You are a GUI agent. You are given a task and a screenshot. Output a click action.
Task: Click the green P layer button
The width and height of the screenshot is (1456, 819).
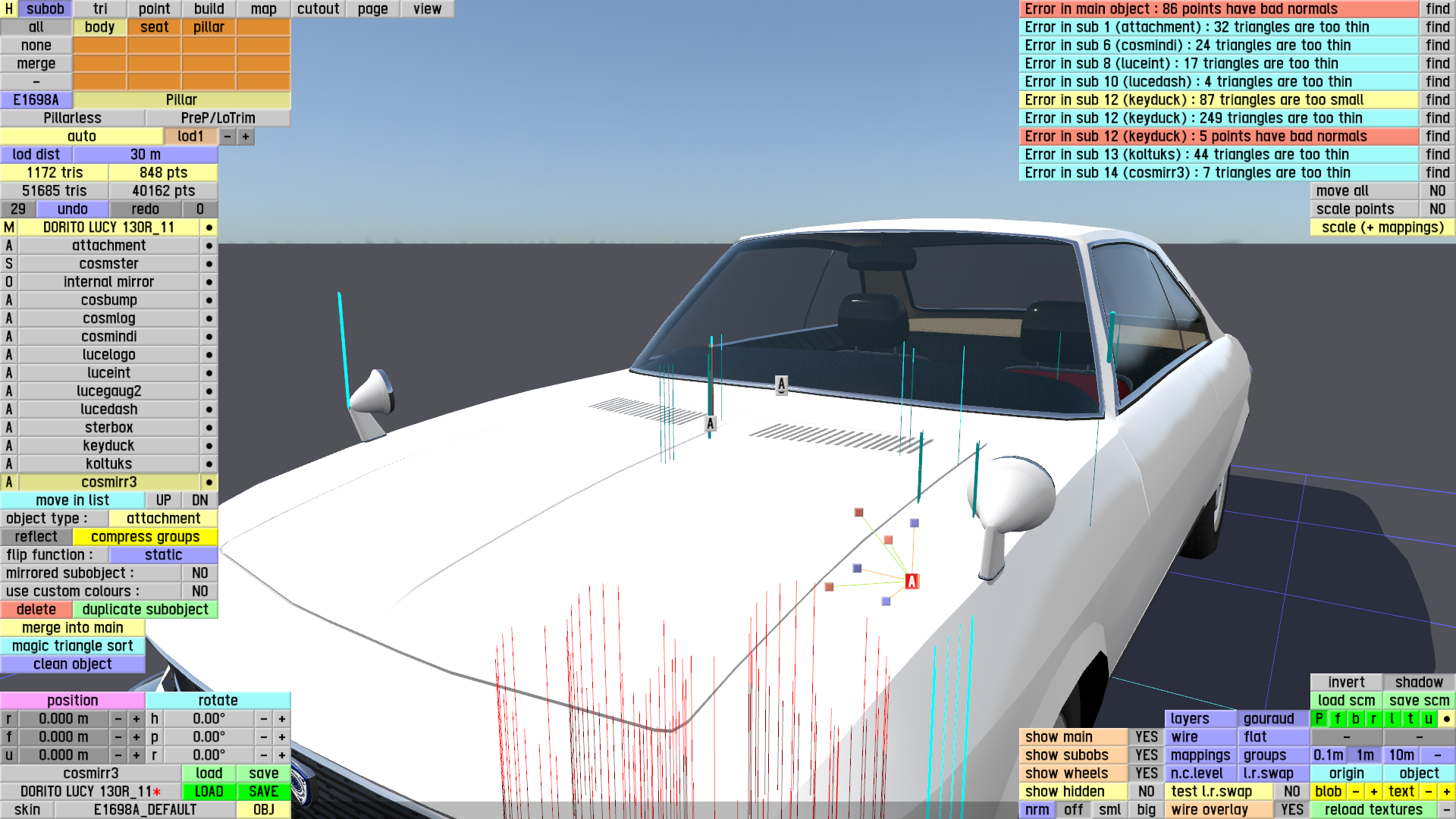1319,719
